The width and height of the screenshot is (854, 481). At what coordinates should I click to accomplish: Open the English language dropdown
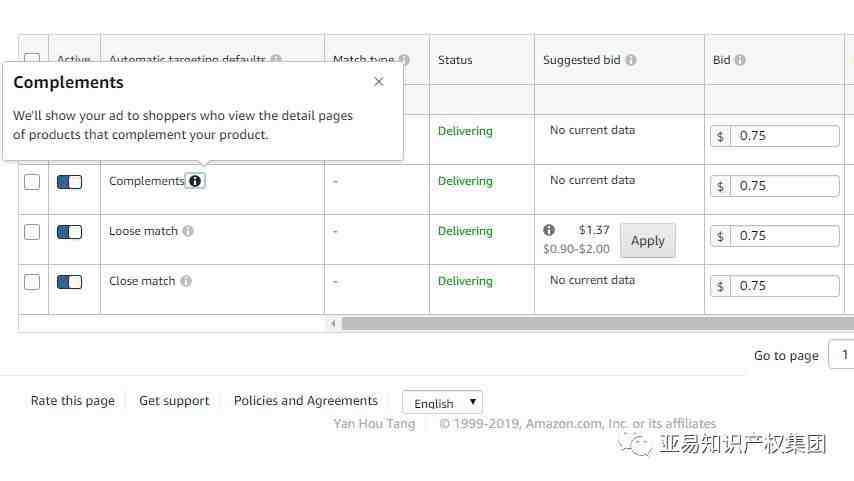(x=442, y=402)
